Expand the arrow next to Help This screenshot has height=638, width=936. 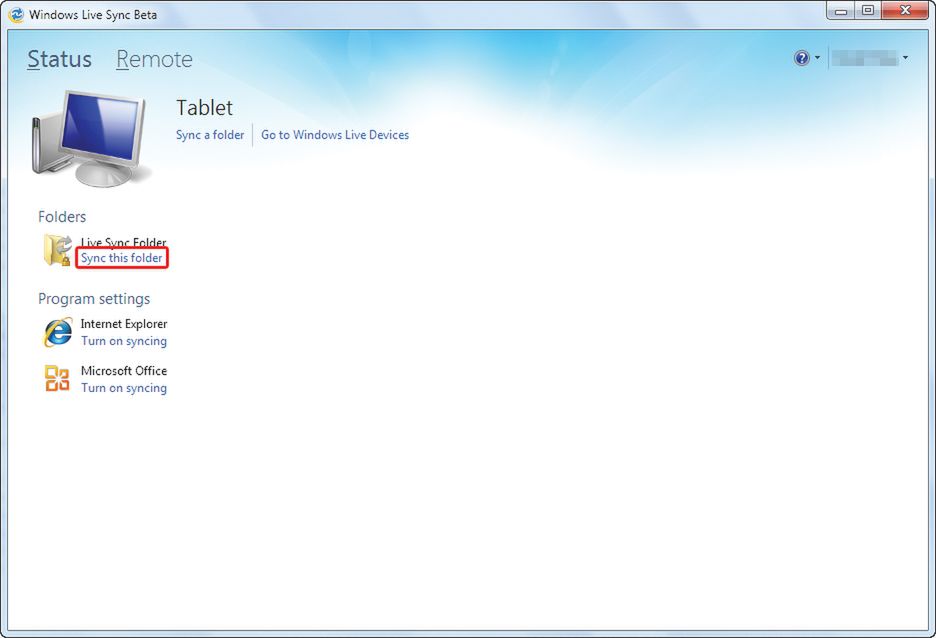817,58
